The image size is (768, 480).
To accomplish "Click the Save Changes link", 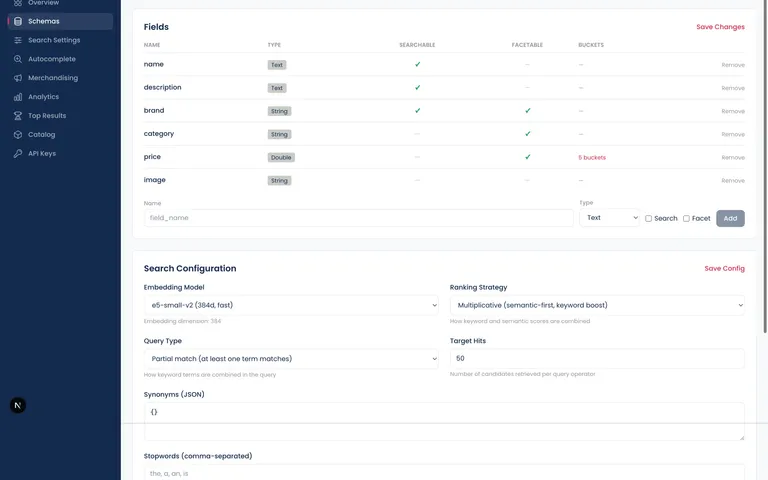I will point(720,27).
